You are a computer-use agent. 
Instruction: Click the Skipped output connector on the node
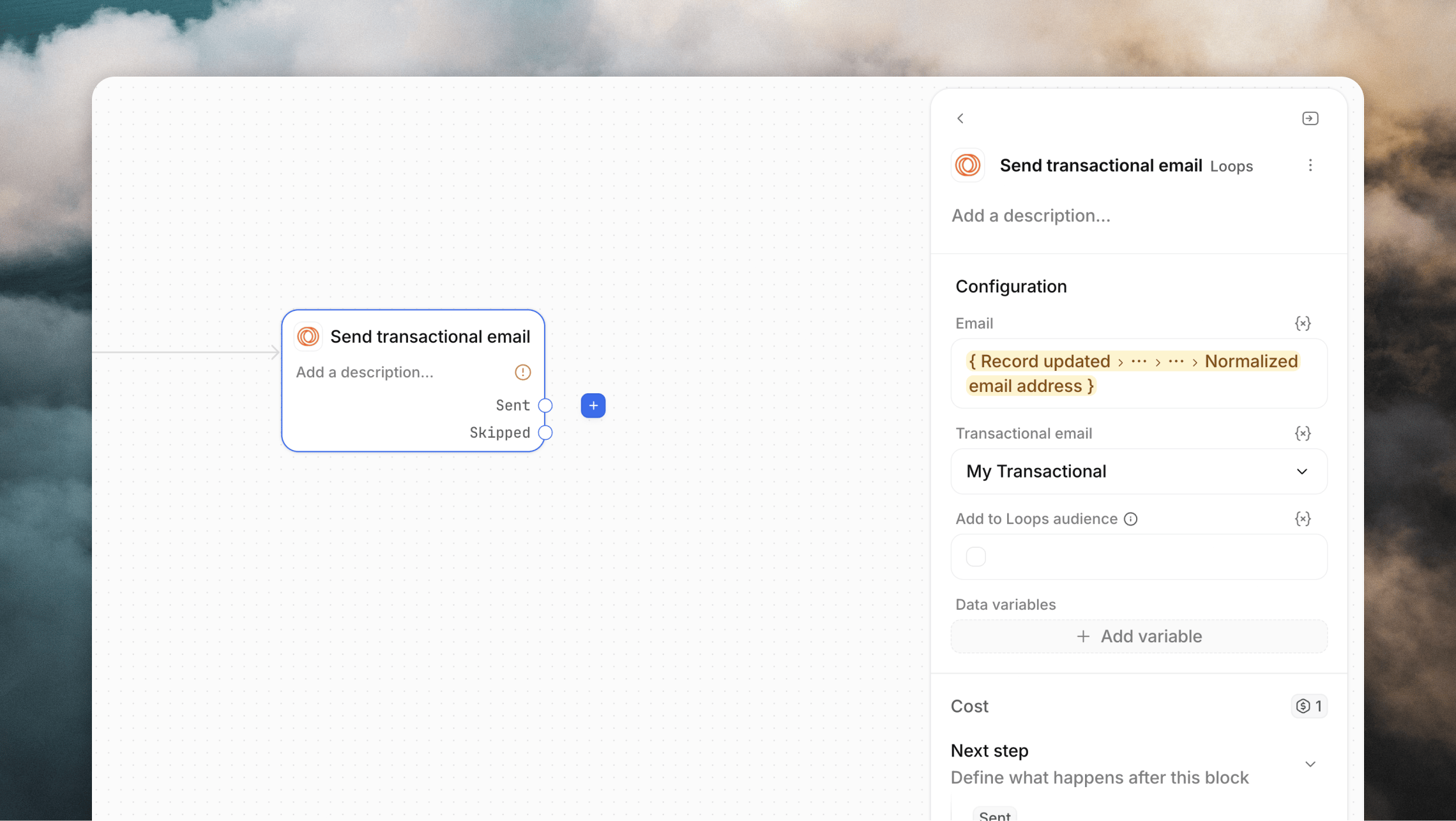pyautogui.click(x=545, y=433)
